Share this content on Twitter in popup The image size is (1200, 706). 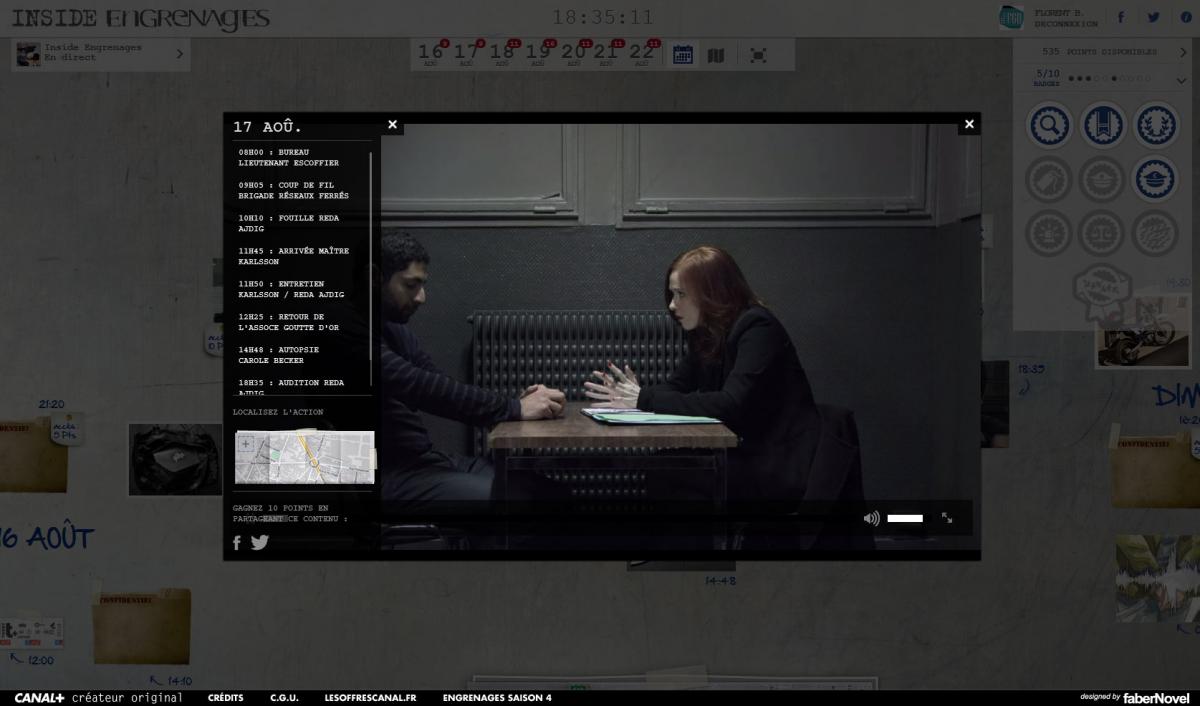tap(260, 542)
